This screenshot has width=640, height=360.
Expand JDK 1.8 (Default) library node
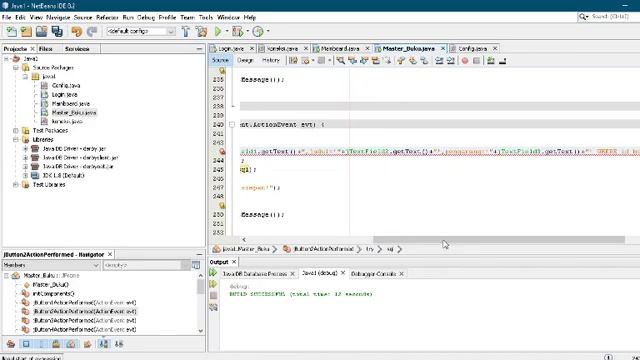tap(25, 176)
